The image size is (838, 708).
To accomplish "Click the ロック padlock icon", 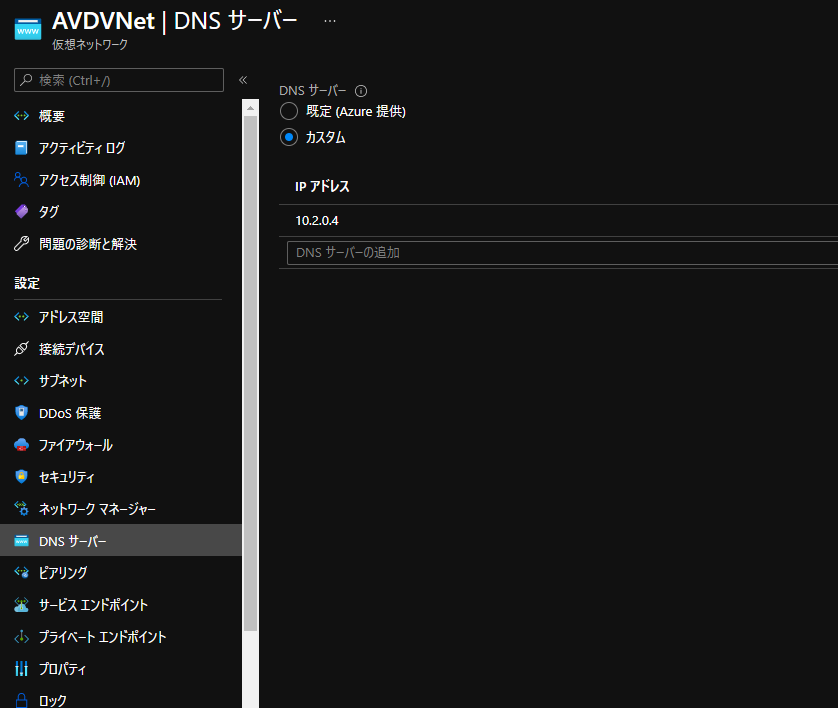I will (21, 700).
